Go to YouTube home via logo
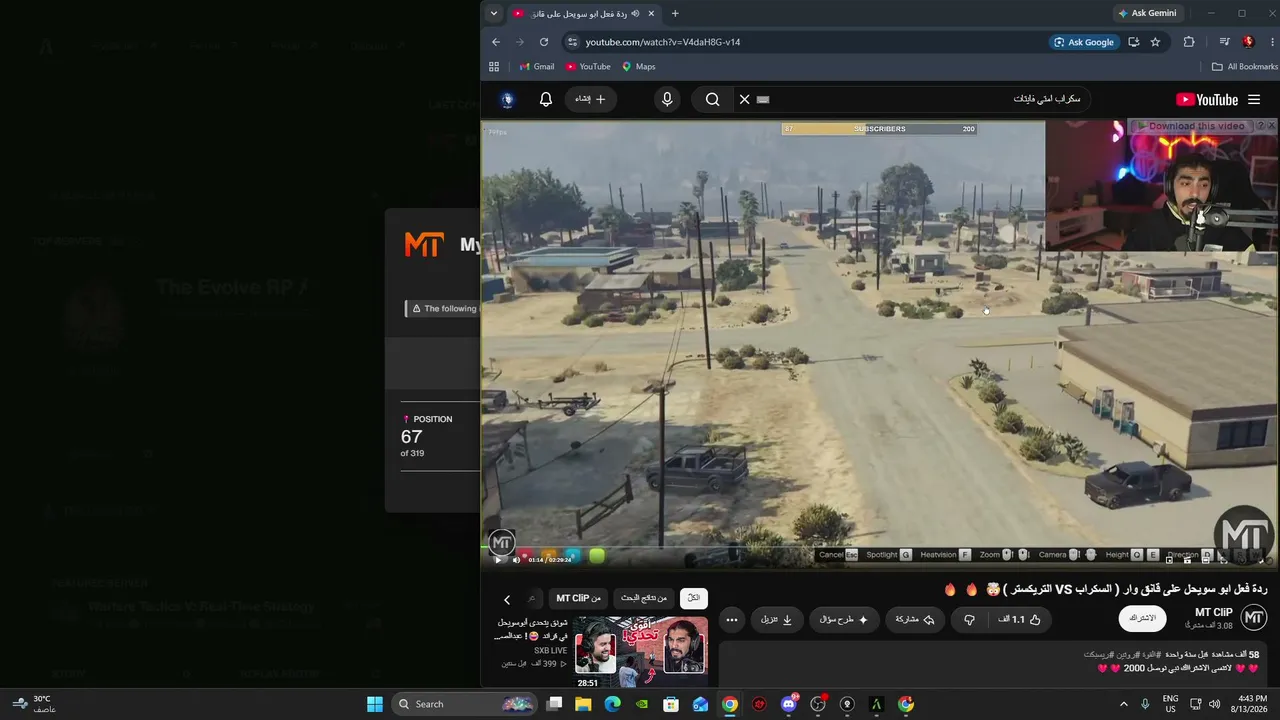The image size is (1280, 720). [x=1207, y=99]
